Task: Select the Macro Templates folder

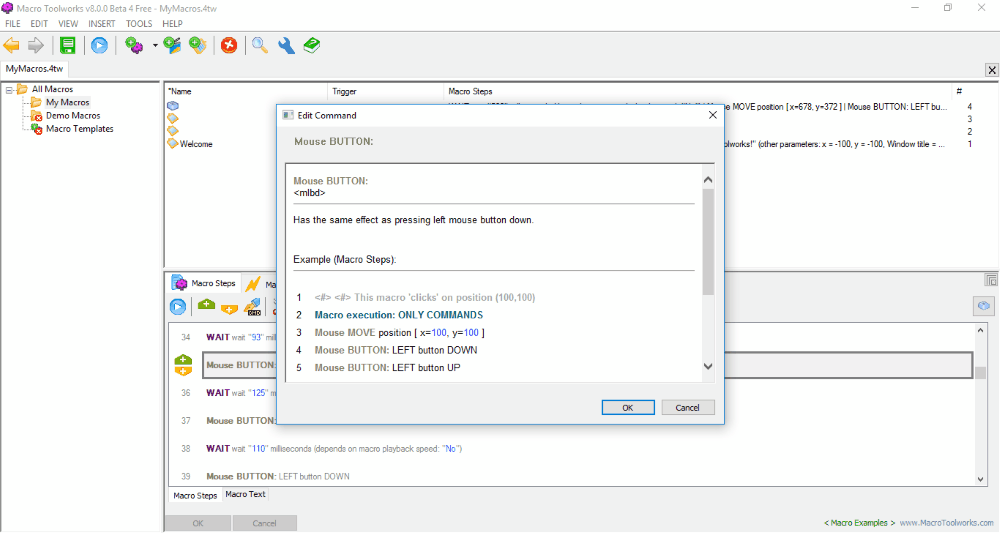Action: click(x=79, y=129)
